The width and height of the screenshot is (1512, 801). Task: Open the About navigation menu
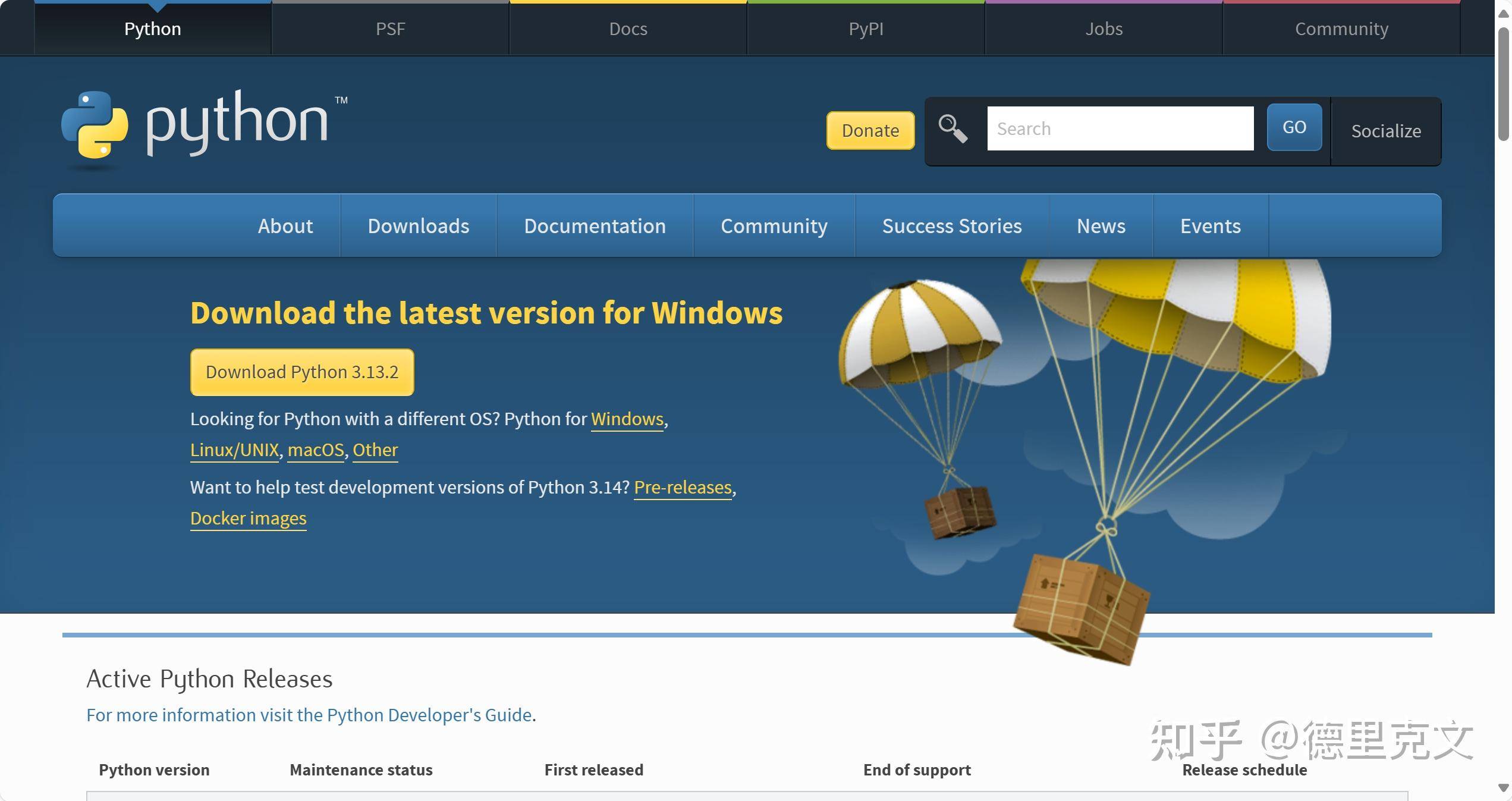click(x=285, y=226)
